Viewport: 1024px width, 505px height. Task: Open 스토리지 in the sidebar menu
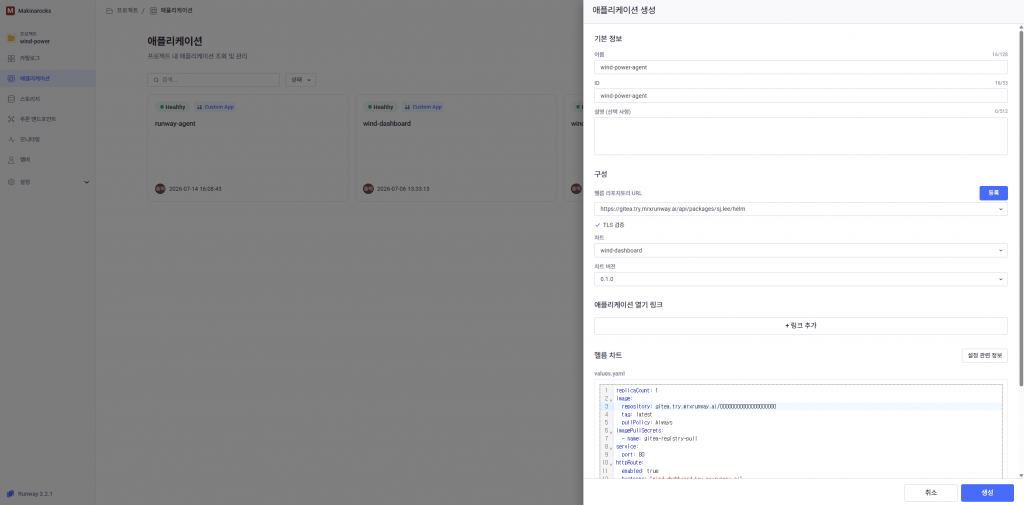48,99
